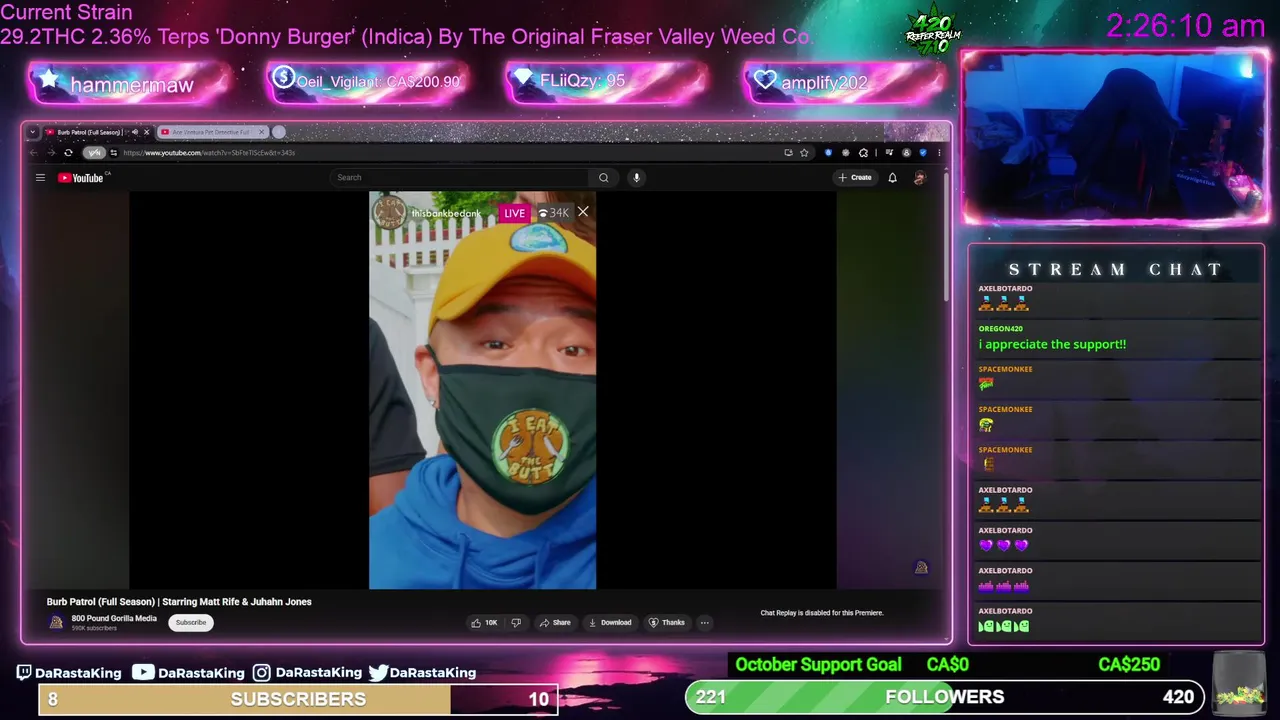This screenshot has height=720, width=1280.
Task: Open a new browser tab
Action: (279, 132)
